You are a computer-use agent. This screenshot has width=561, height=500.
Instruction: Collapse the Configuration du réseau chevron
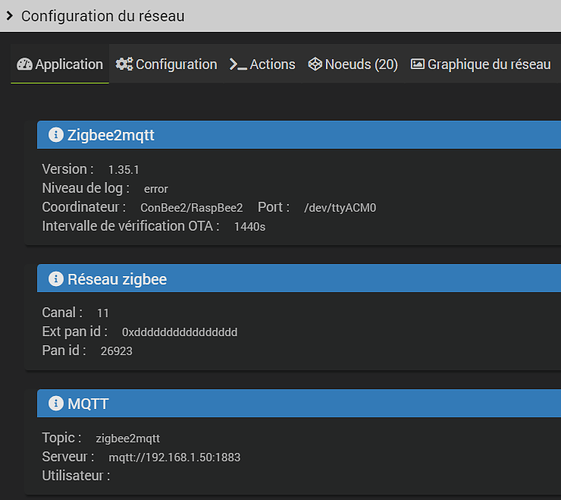(x=10, y=16)
